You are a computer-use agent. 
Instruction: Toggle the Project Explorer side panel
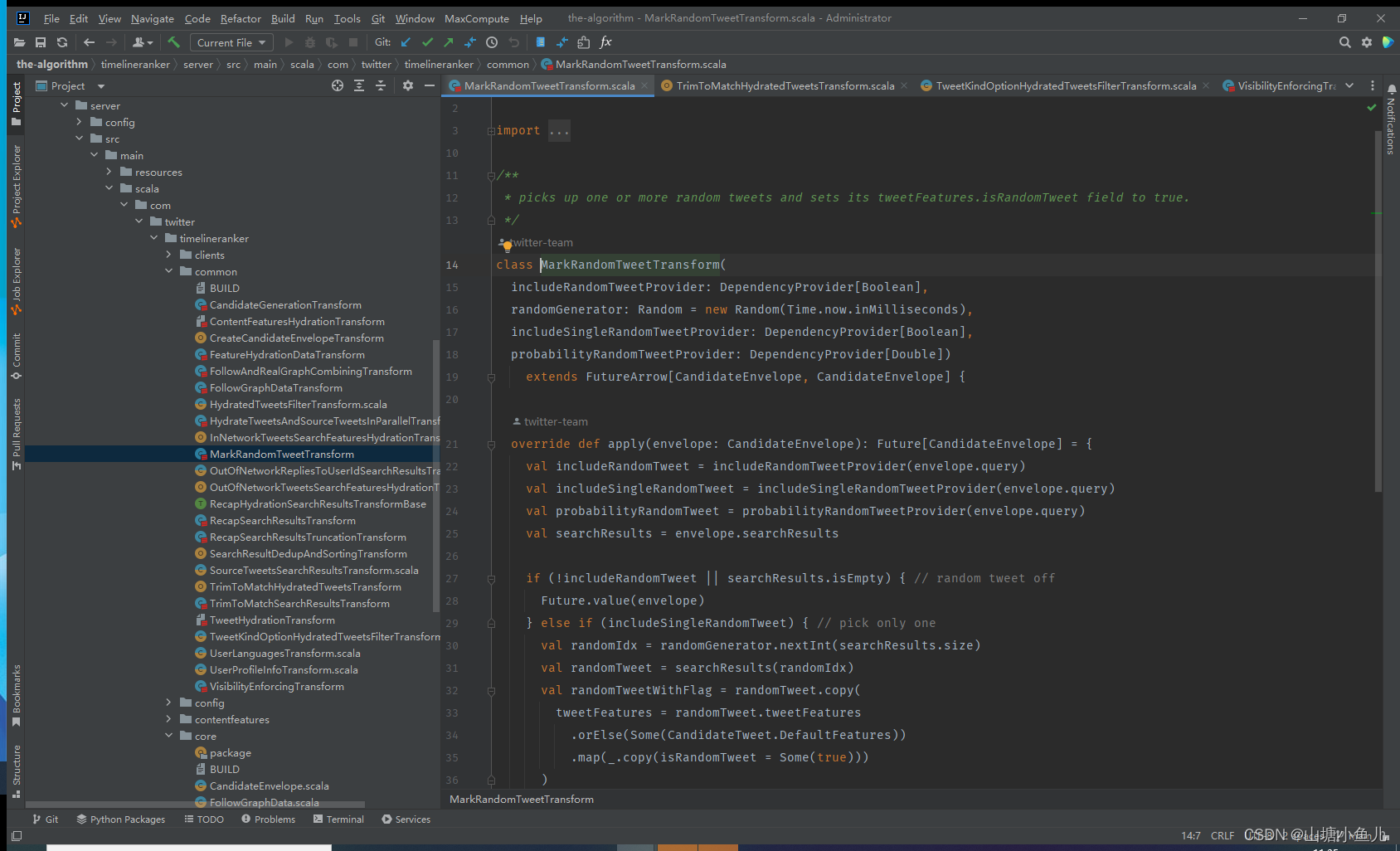pos(17,187)
